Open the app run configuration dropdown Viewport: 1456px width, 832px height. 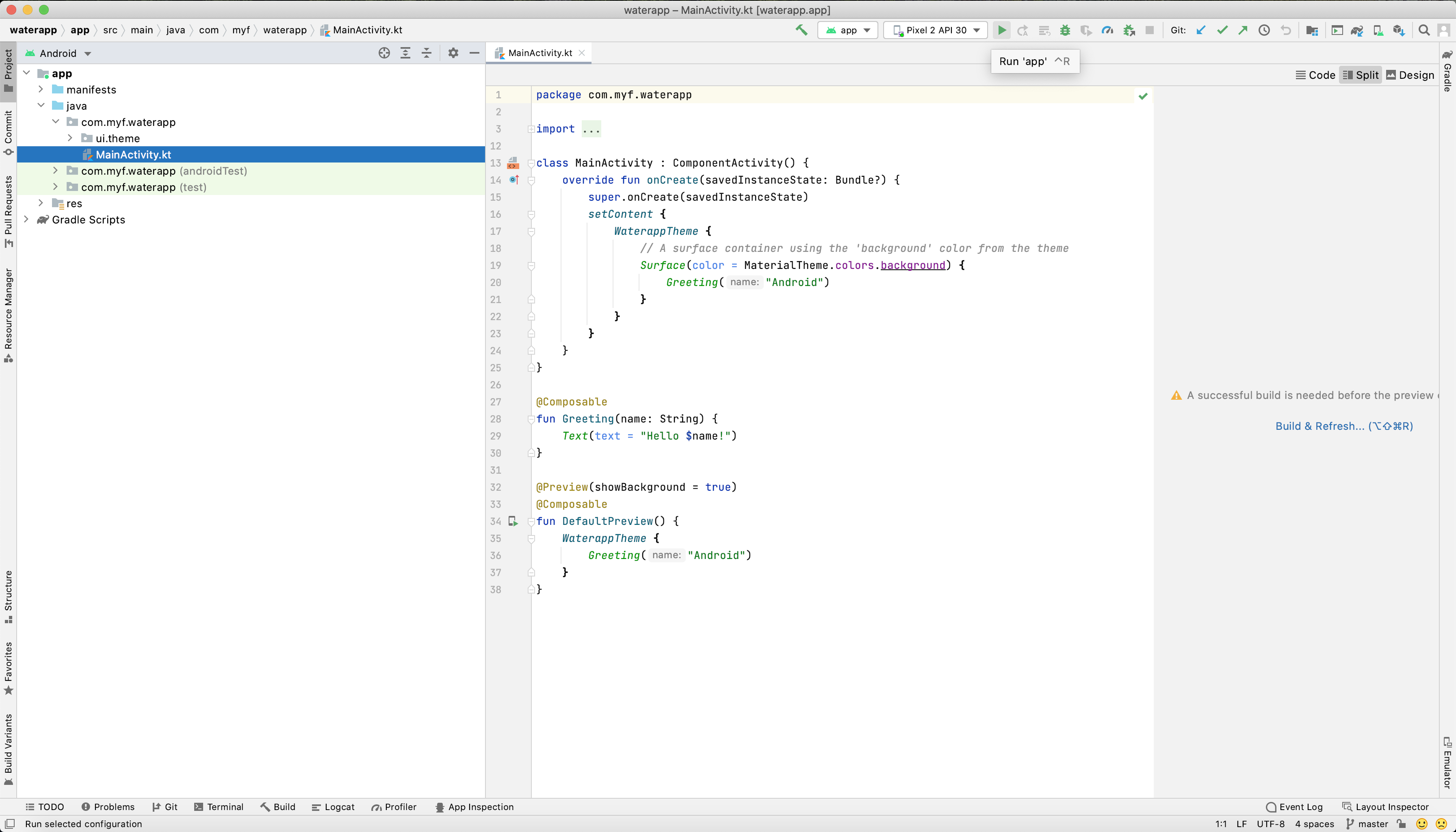(x=848, y=30)
